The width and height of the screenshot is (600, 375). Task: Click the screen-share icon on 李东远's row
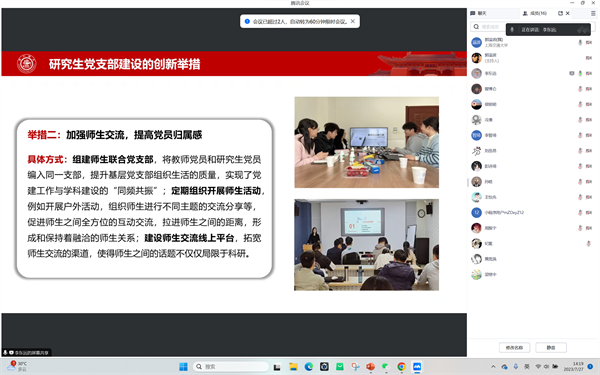coord(572,73)
